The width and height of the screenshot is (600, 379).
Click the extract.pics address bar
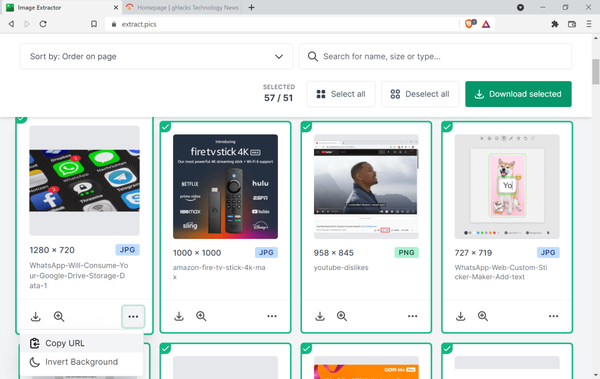coord(283,24)
